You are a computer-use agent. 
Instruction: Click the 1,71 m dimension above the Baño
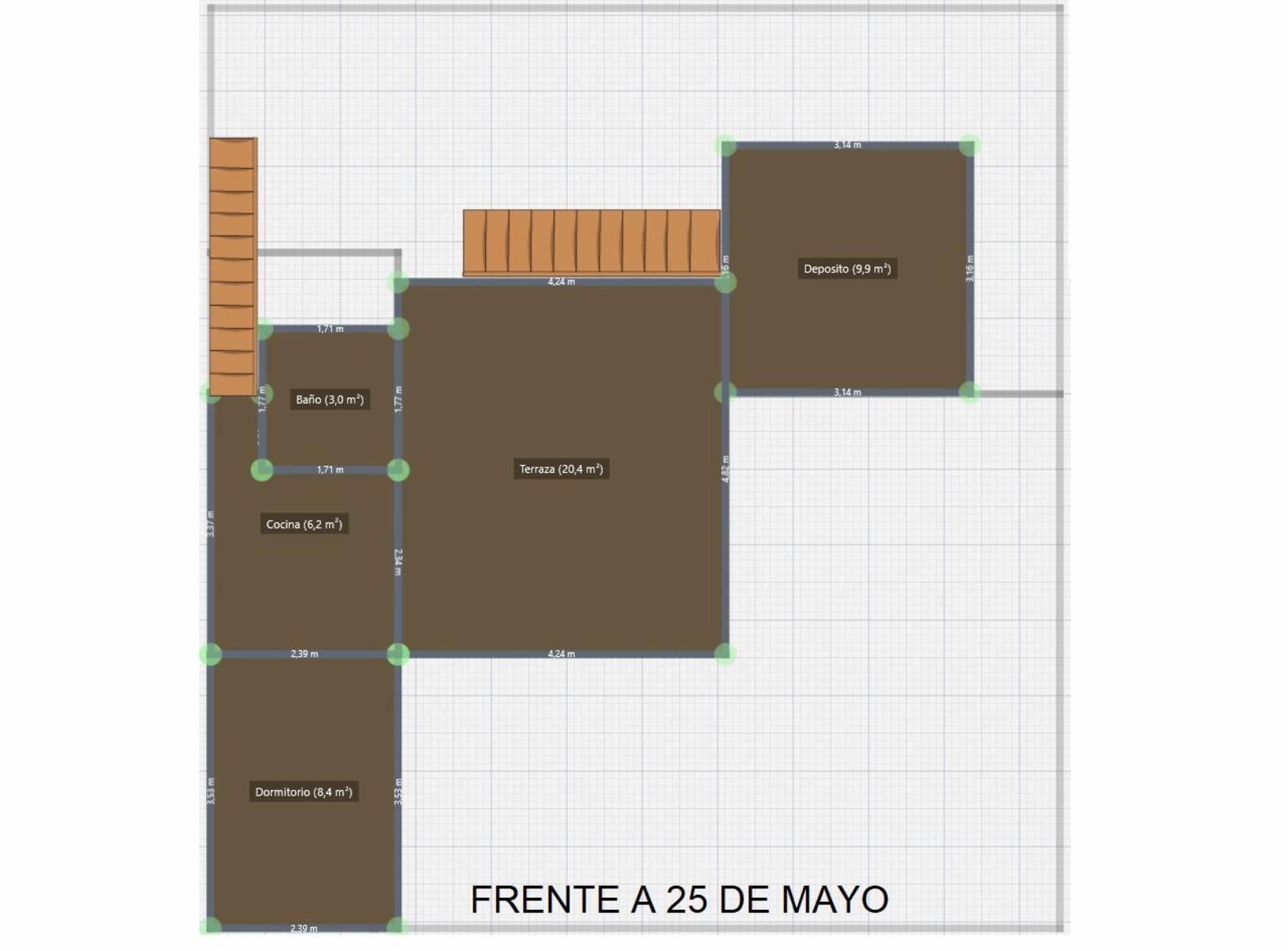(330, 329)
